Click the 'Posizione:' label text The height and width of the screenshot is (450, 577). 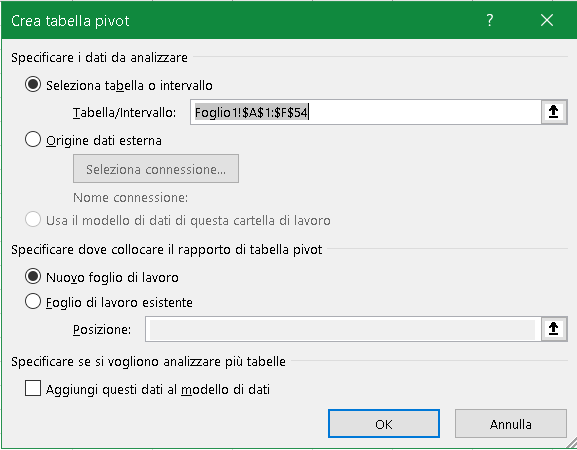point(102,330)
